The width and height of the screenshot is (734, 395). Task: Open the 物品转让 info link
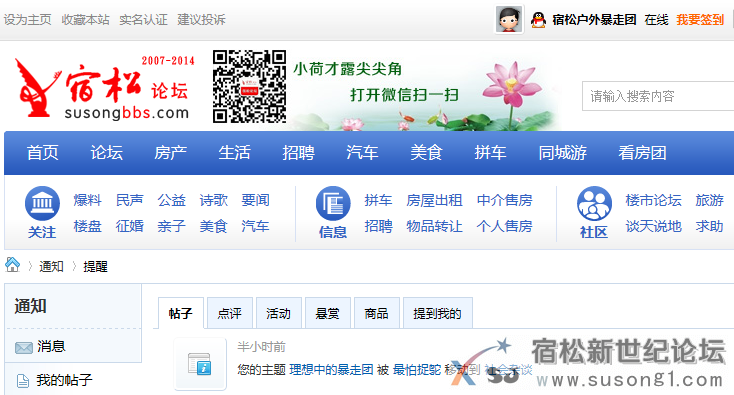click(434, 227)
